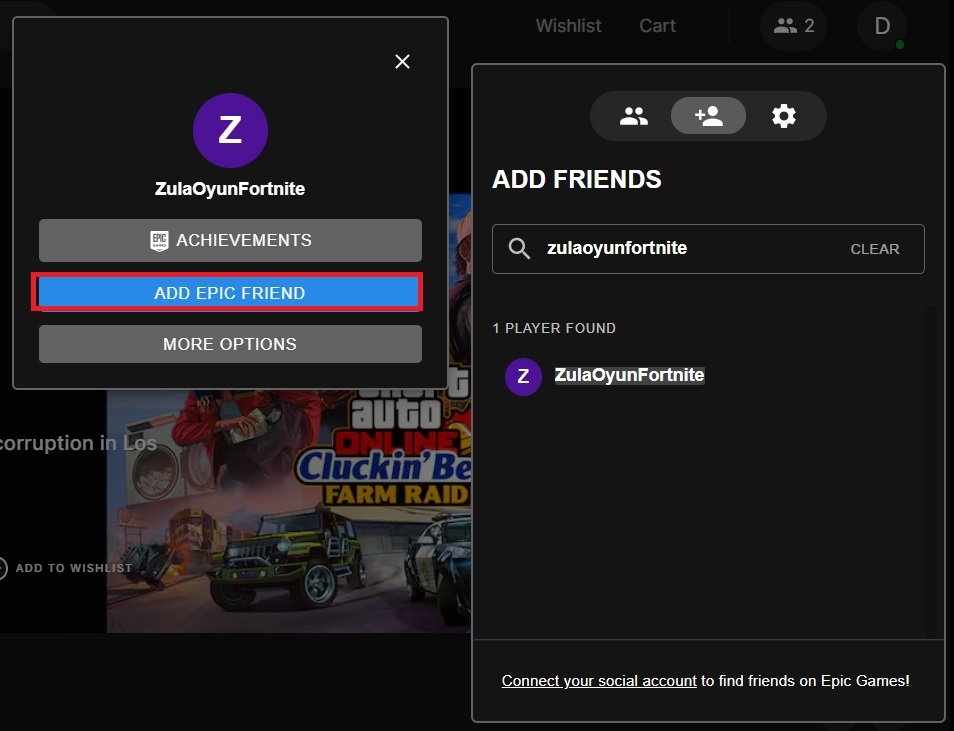Click Add to Wishlist plus icon
Screen dimensions: 954x731
point(3,568)
